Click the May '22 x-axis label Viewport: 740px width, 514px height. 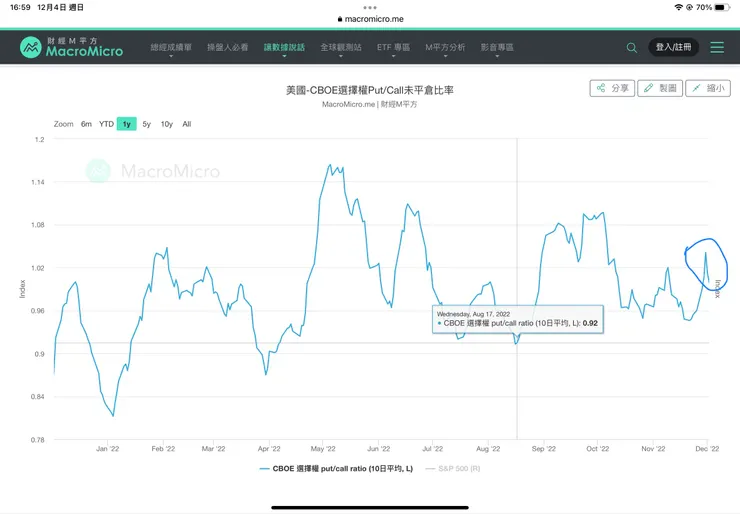323,449
